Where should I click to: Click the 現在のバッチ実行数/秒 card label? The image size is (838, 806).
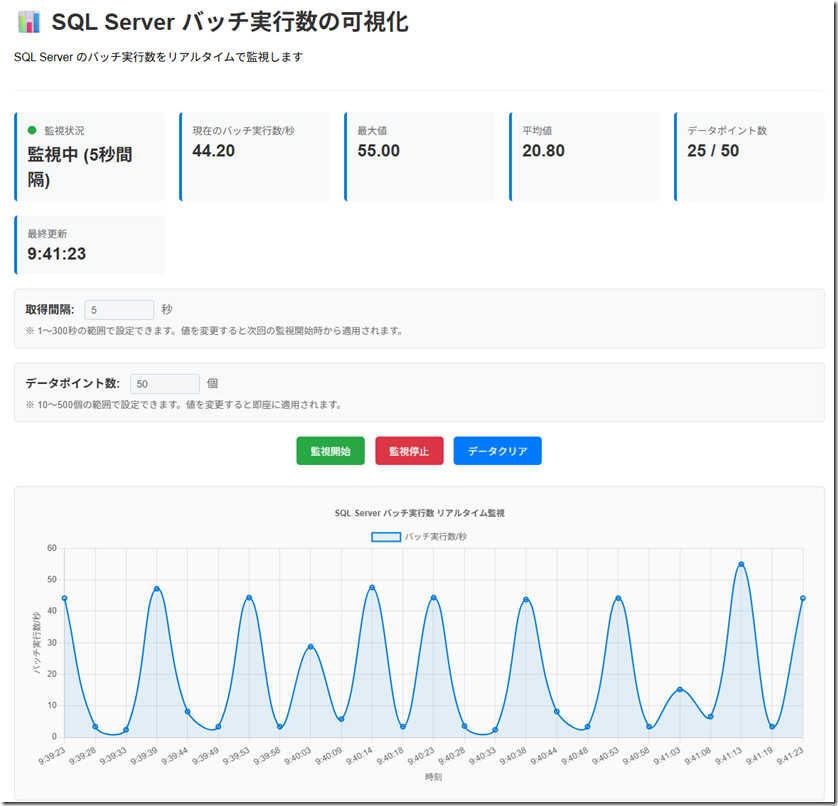[243, 130]
